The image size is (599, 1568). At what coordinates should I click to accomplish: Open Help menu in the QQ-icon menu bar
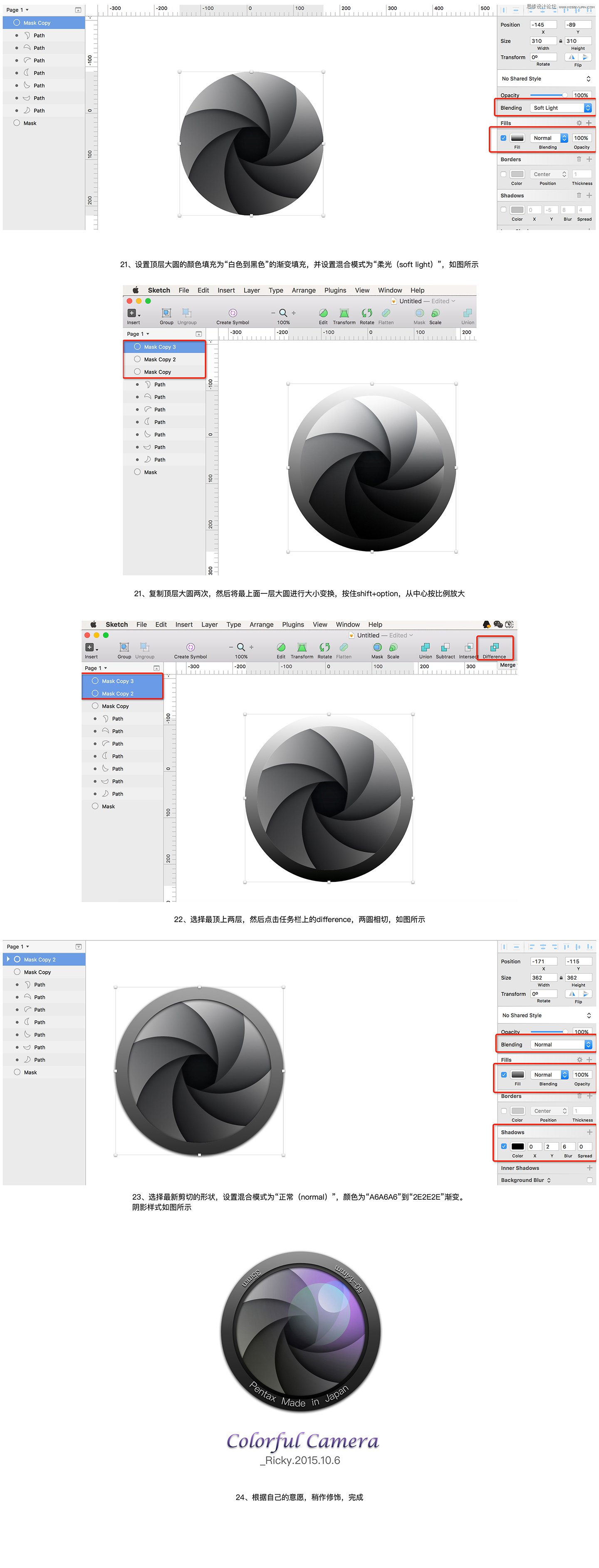pyautogui.click(x=375, y=625)
